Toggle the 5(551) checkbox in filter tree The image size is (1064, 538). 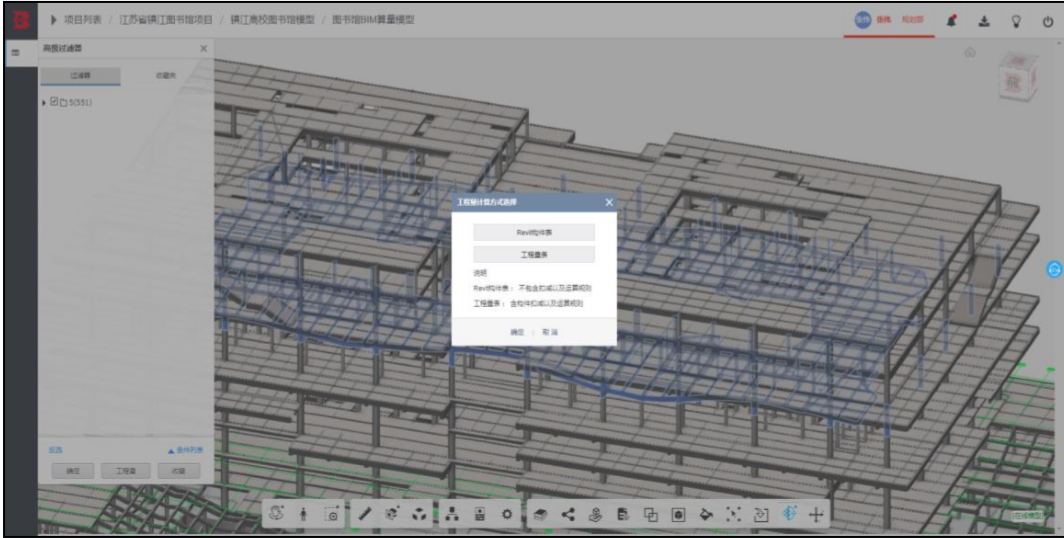(x=54, y=102)
